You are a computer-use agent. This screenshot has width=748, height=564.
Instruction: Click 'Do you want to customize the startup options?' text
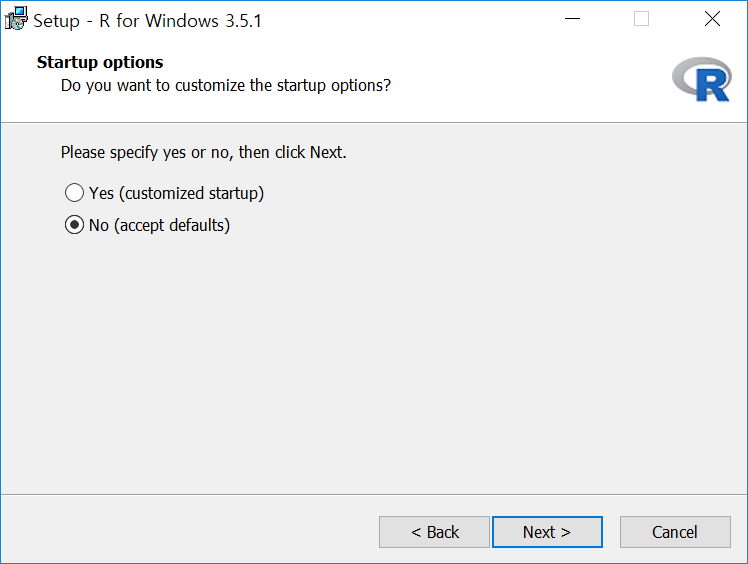click(226, 85)
